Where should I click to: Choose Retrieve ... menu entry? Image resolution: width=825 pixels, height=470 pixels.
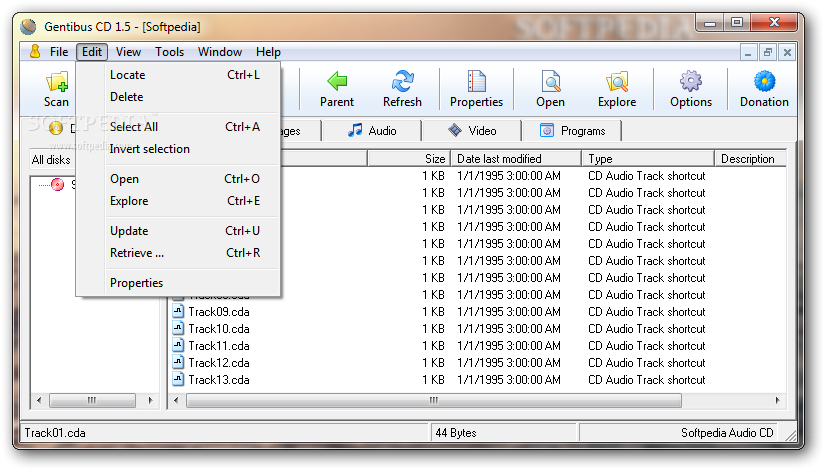click(x=178, y=253)
